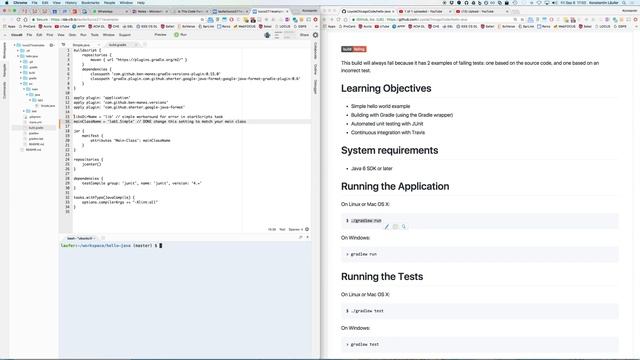Open the Cloud9 File menu
The width and height of the screenshot is (640, 360).
pyautogui.click(x=29, y=35)
